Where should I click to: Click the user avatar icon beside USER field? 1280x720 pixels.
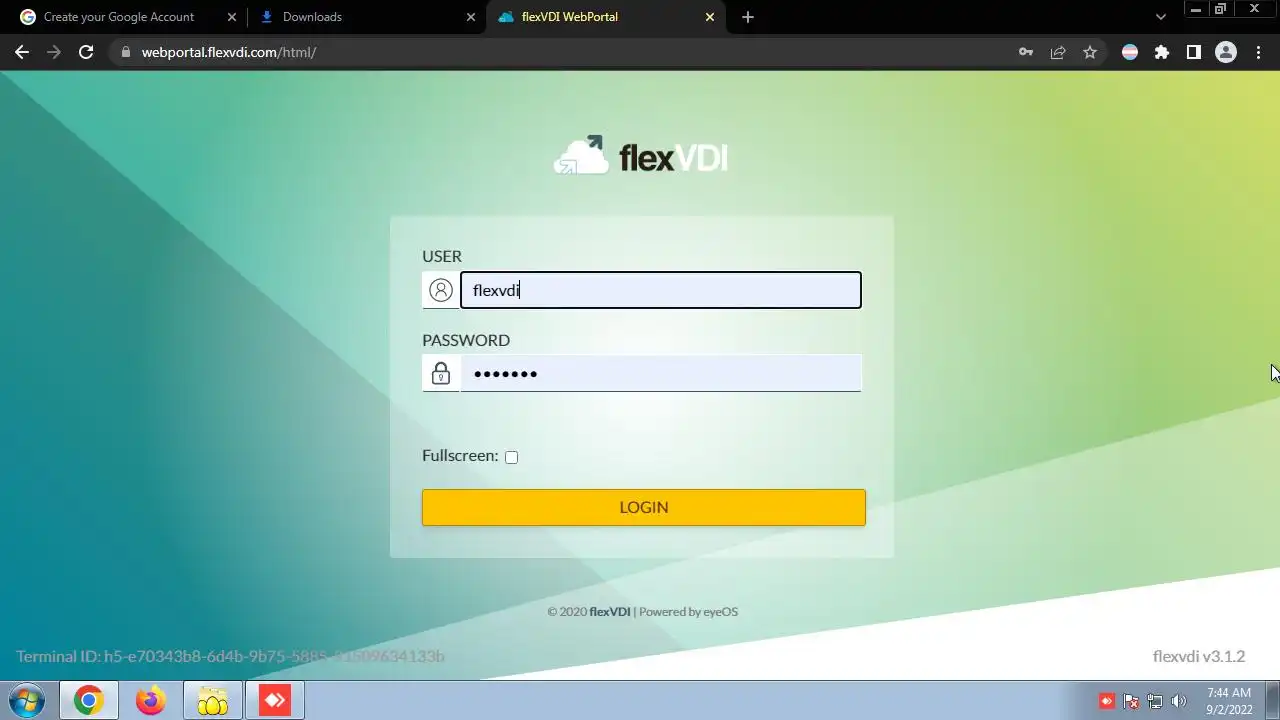tap(440, 290)
